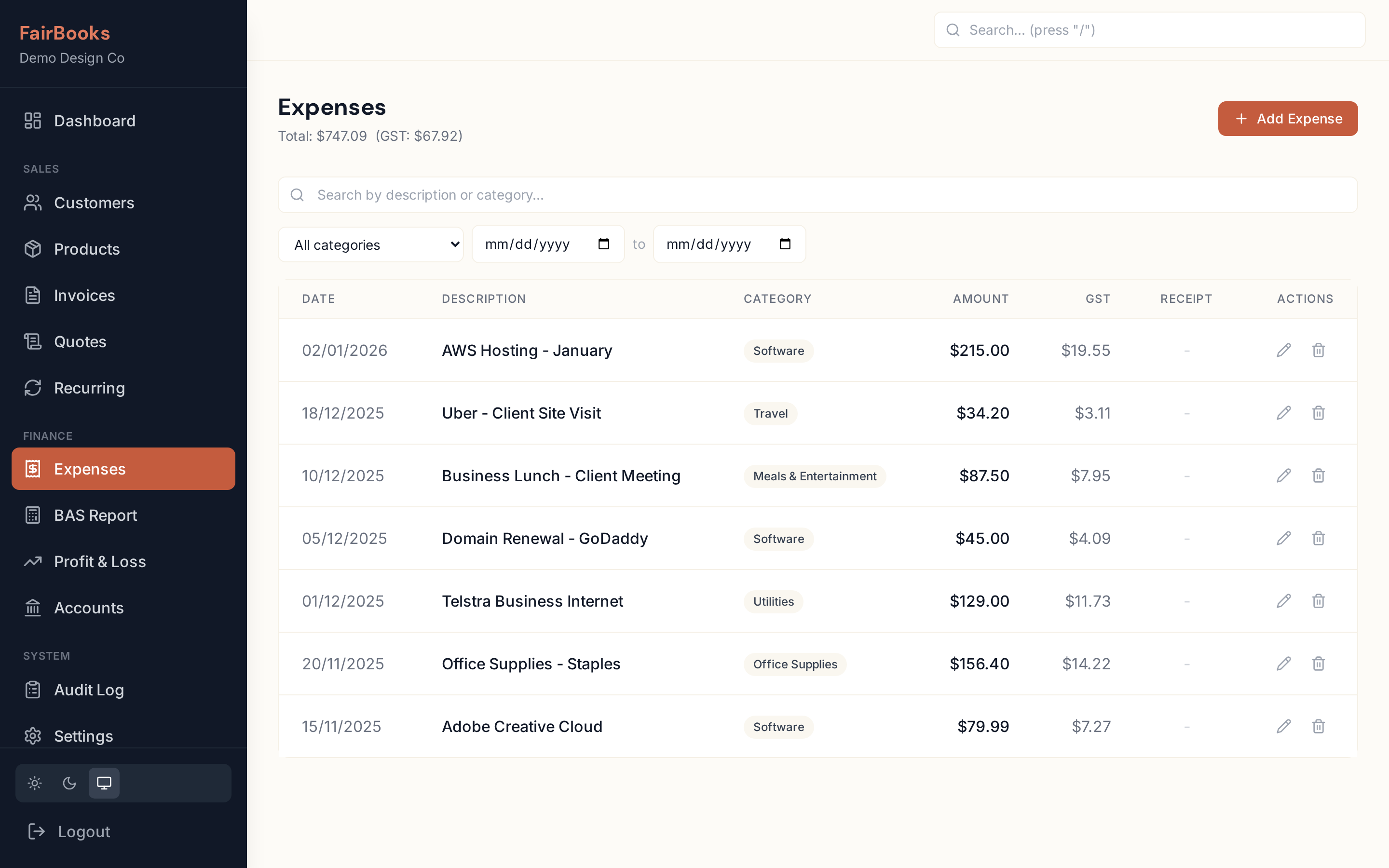
Task: Click the BAS Report calculator icon
Action: coord(33,515)
